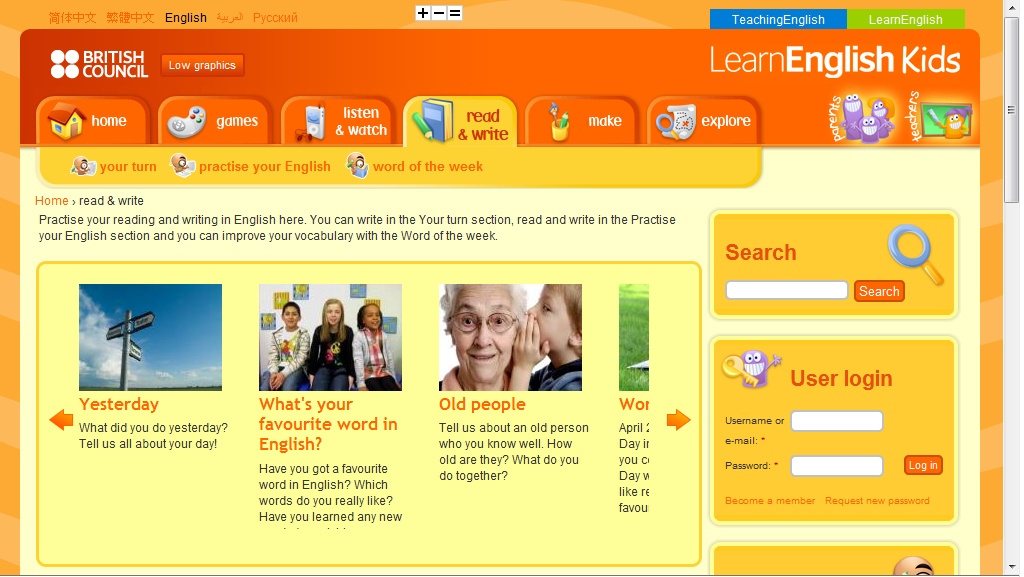Click the scrollbar up arrow
The height and width of the screenshot is (577, 1024).
(1011, 7)
